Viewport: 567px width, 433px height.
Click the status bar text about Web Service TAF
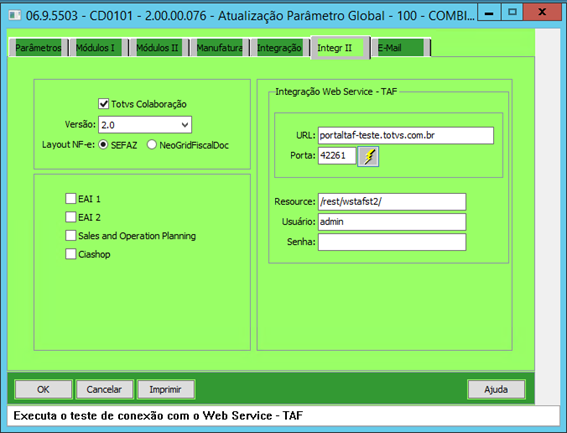[158, 416]
